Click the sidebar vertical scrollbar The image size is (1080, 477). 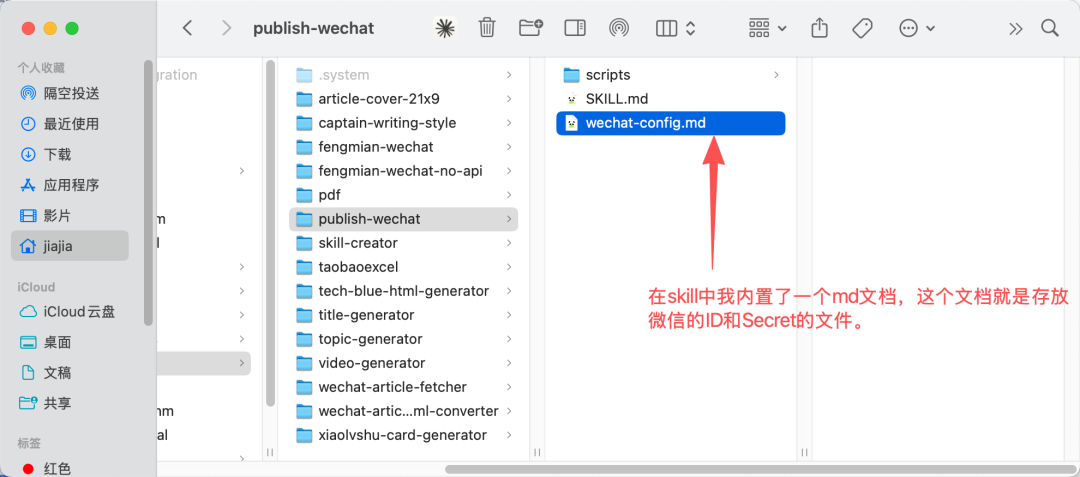coord(147,193)
